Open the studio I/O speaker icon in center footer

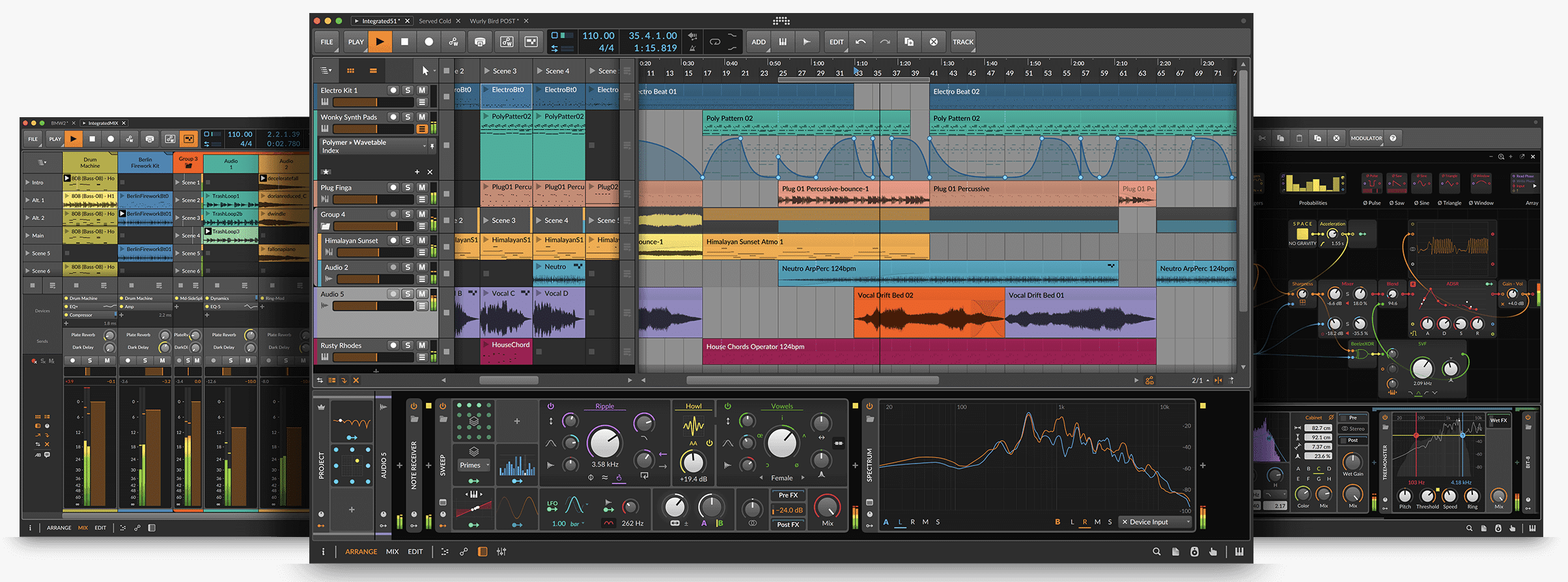click(x=1194, y=552)
